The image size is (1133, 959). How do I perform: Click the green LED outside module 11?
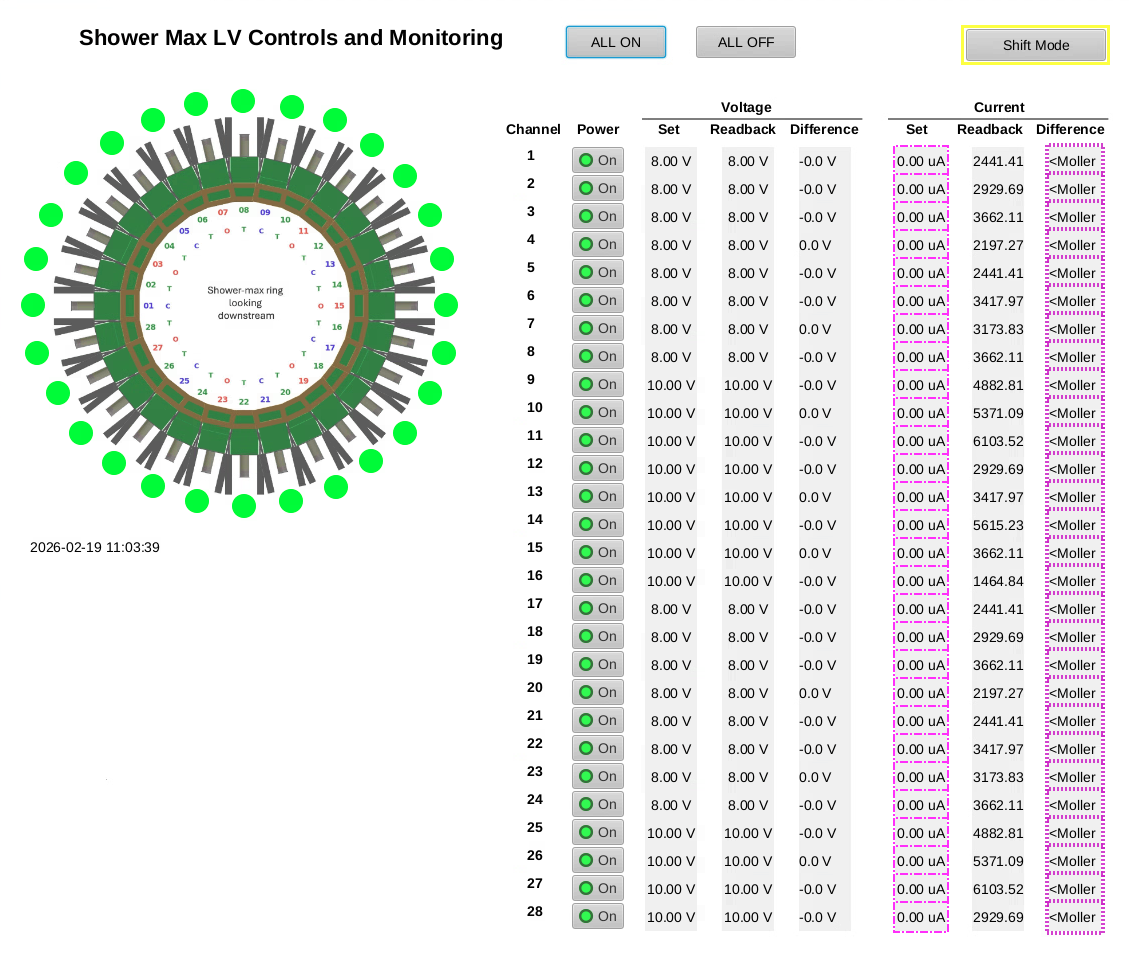tap(370, 144)
